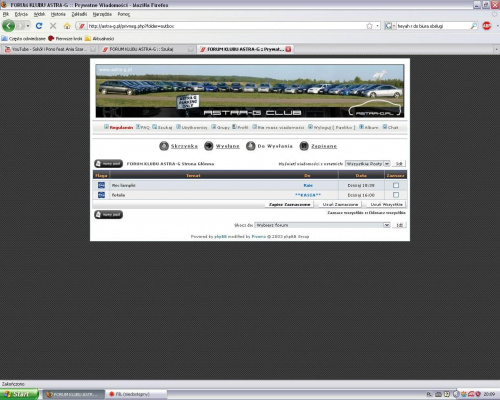The width and height of the screenshot is (500, 400).
Task: Click the Firefox reload page icon
Action: [x=39, y=26]
